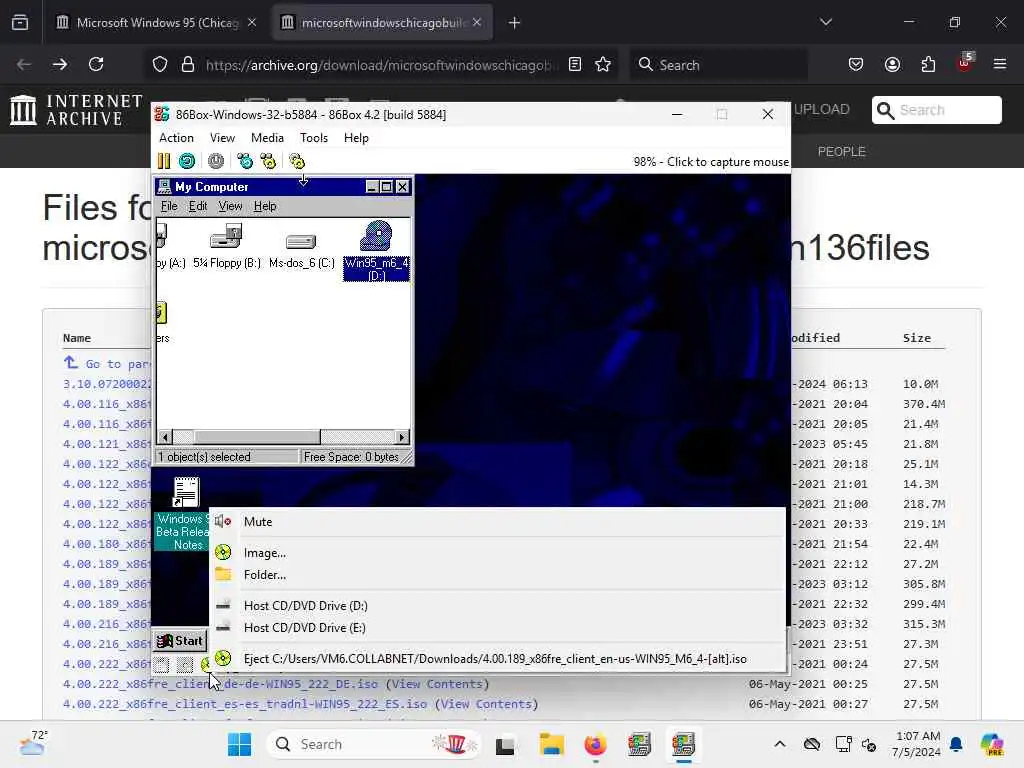Click the first floppy status bar icon in 86Box

[x=162, y=665]
